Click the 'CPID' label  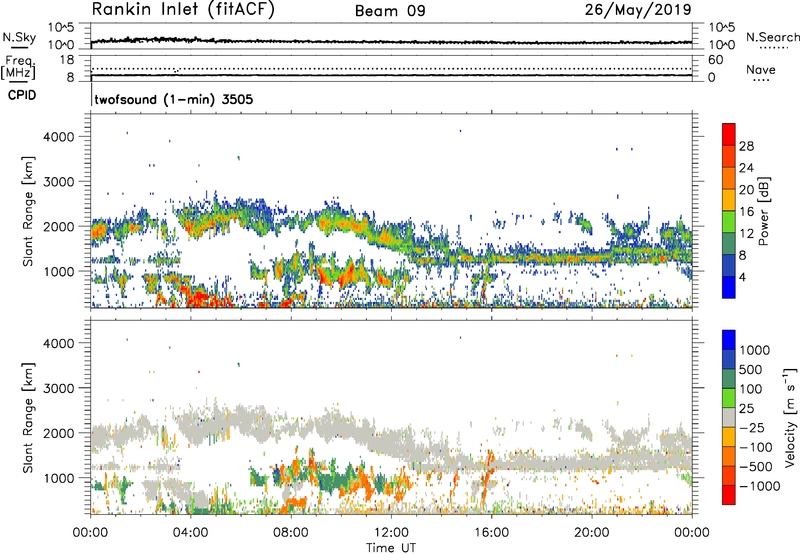tap(22, 95)
